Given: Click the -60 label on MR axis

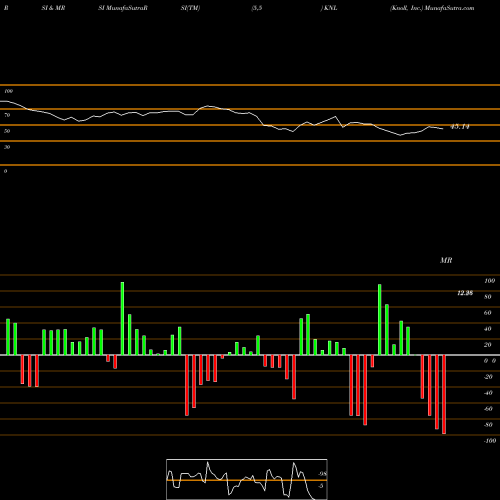Looking at the screenshot, I should tap(488, 409).
